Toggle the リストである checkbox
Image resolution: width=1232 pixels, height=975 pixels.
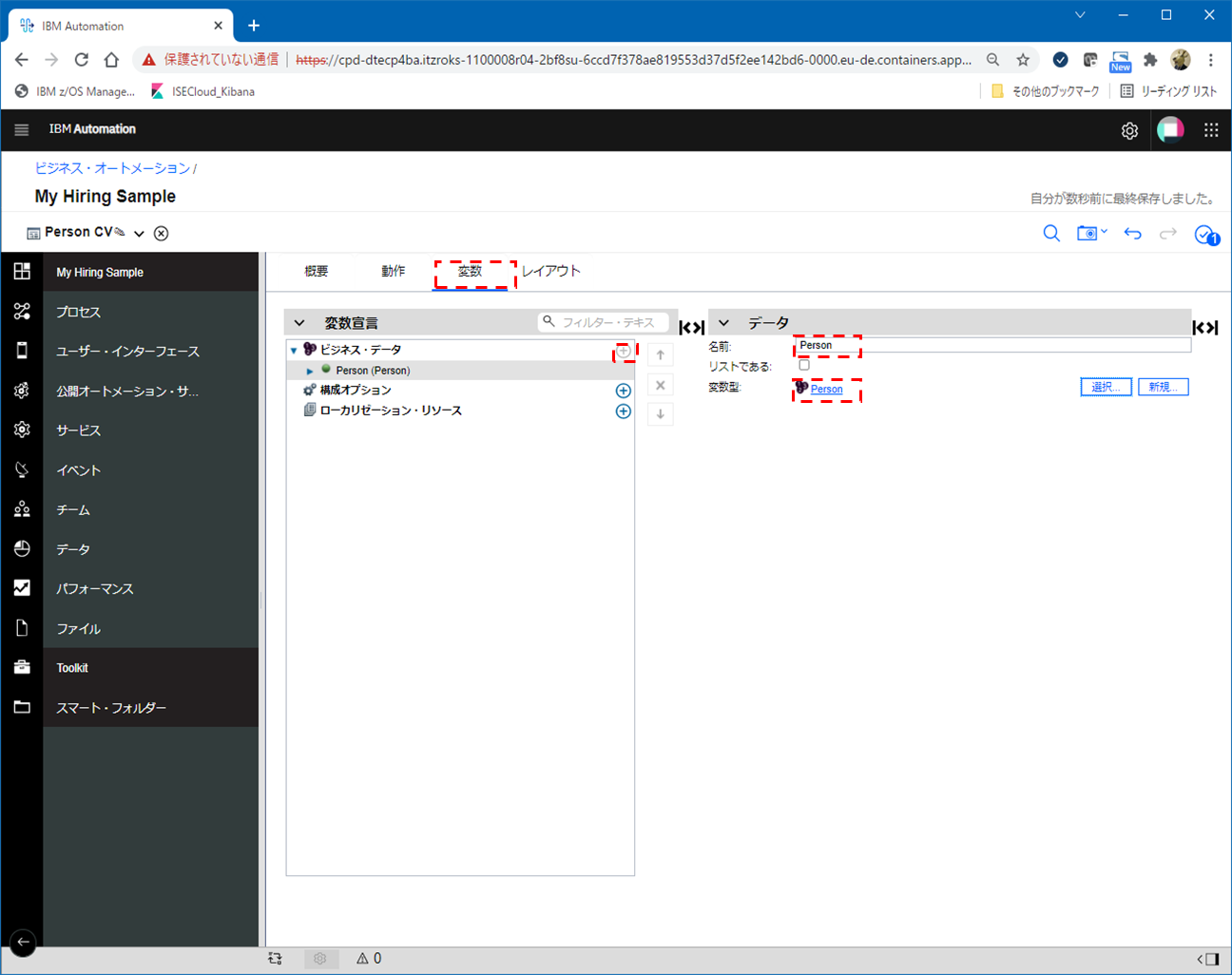[x=804, y=365]
